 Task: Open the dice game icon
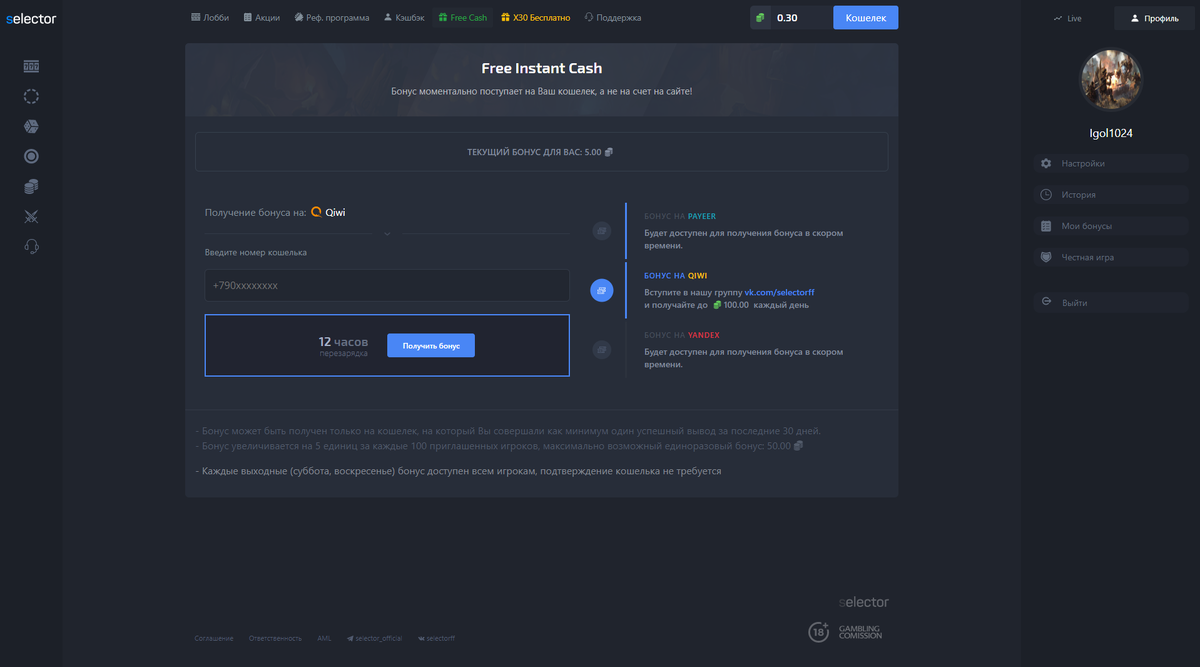pyautogui.click(x=31, y=126)
